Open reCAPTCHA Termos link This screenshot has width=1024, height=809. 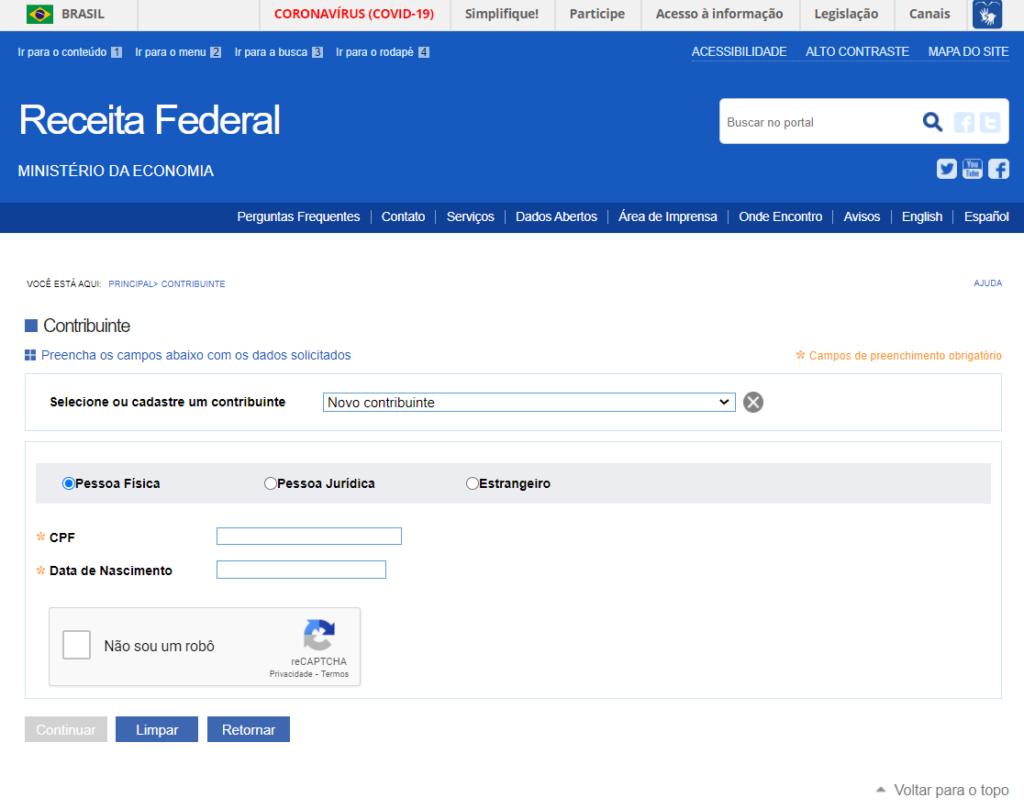[x=334, y=674]
